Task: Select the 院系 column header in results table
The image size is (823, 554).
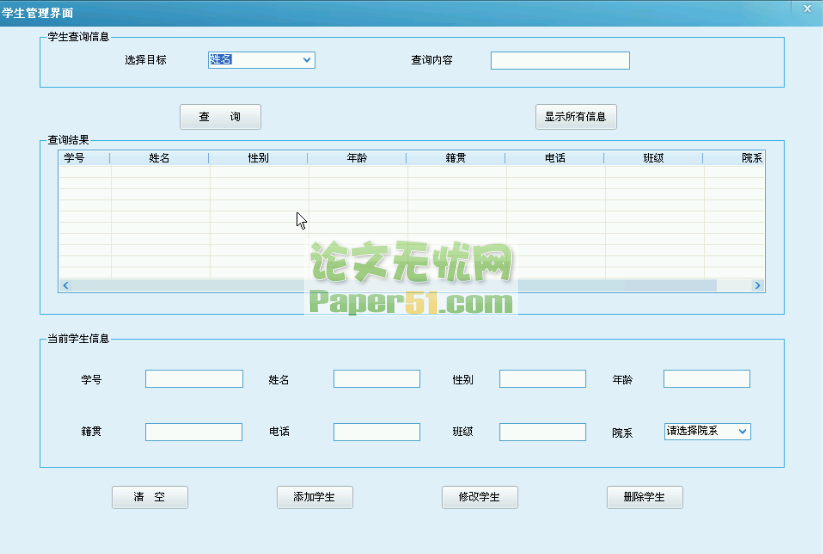Action: click(x=734, y=158)
